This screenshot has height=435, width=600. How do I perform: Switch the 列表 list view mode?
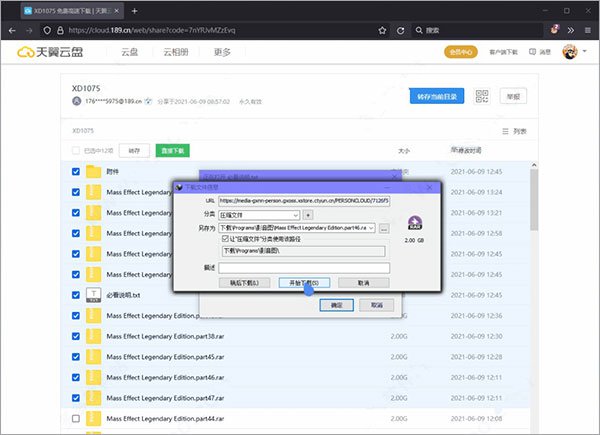pos(514,131)
